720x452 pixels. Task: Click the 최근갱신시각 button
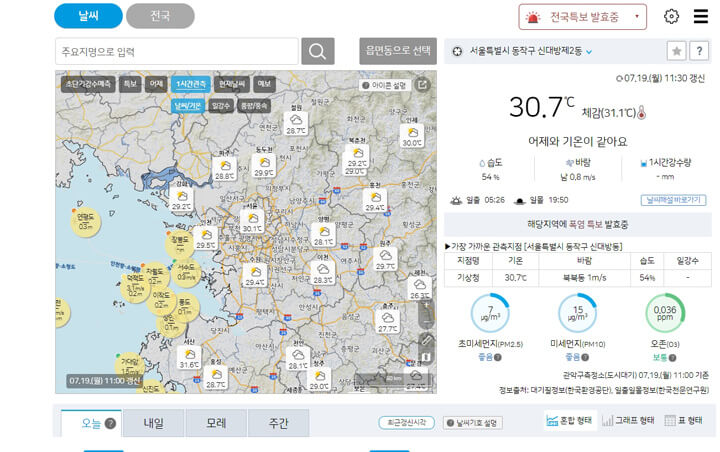click(407, 423)
